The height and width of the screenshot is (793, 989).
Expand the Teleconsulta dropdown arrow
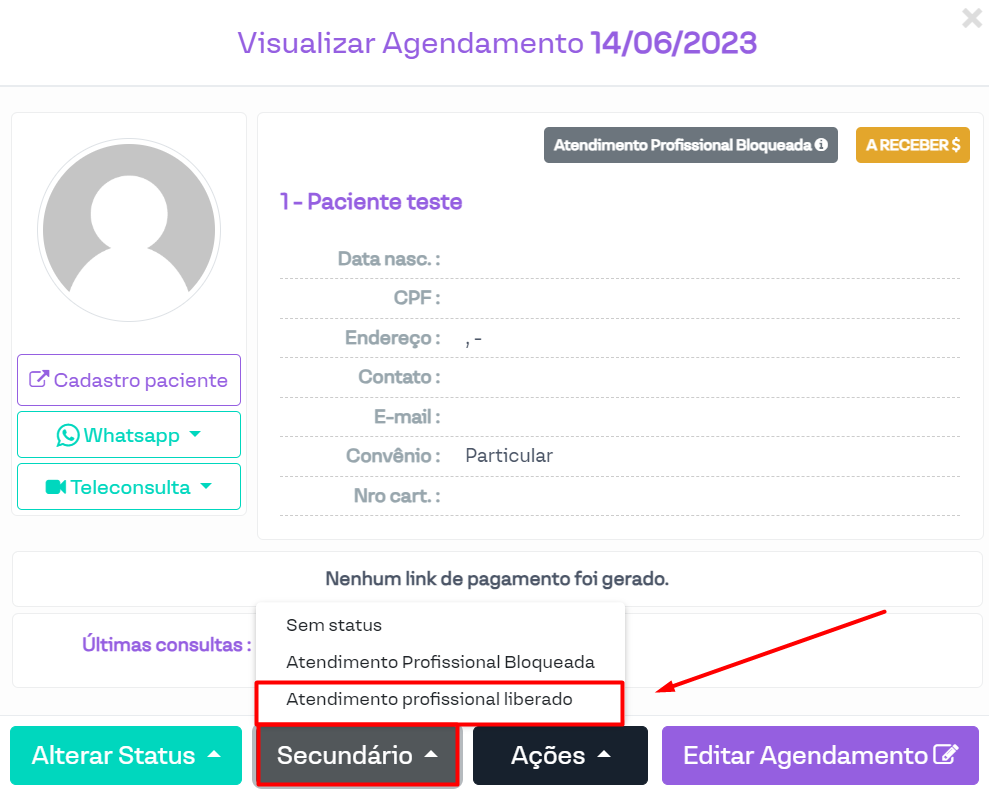[206, 486]
